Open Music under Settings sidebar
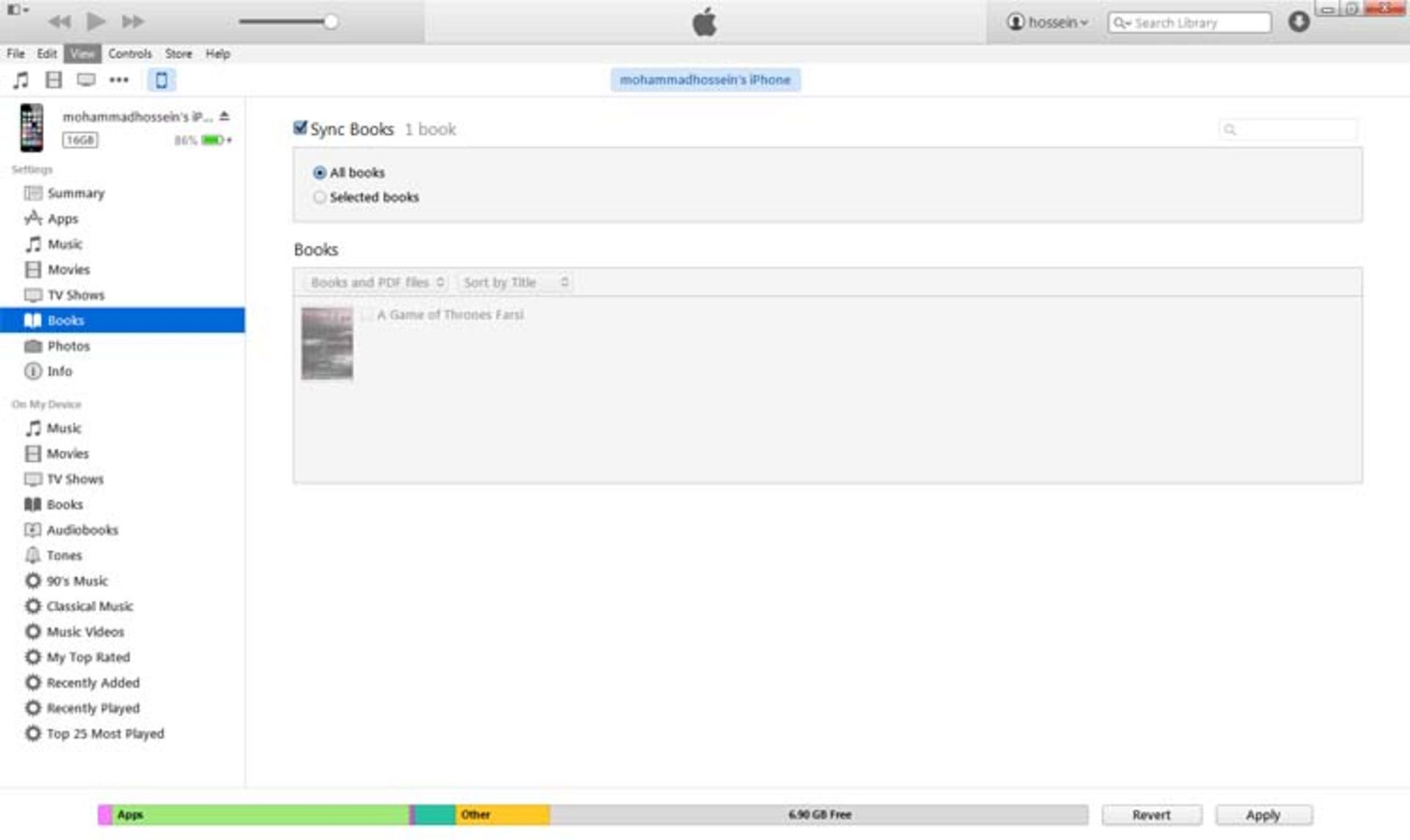 coord(123,244)
